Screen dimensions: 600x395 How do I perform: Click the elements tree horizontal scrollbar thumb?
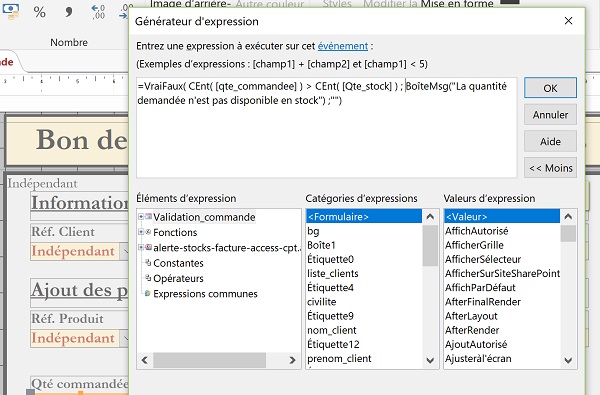(x=209, y=360)
